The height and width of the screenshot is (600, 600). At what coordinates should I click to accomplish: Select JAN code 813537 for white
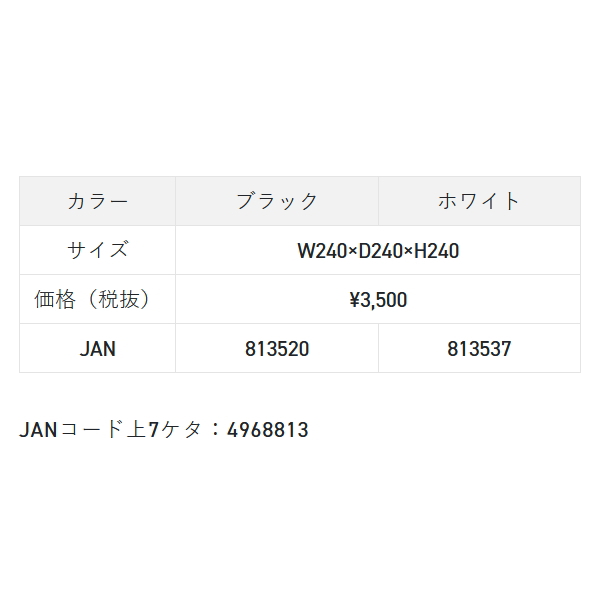point(479,349)
